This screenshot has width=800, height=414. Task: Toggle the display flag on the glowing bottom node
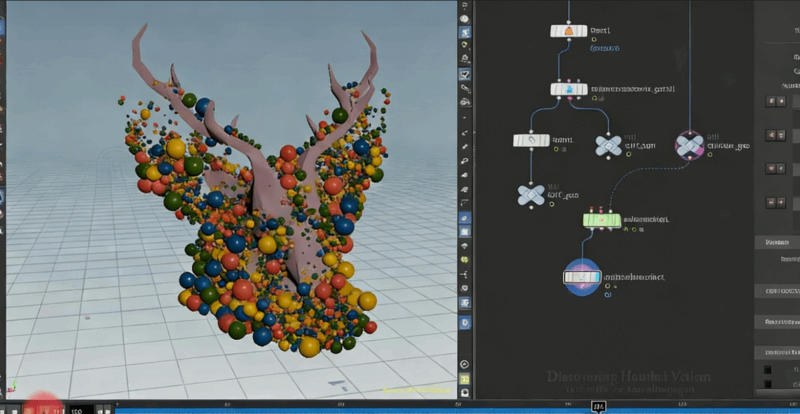(x=596, y=276)
